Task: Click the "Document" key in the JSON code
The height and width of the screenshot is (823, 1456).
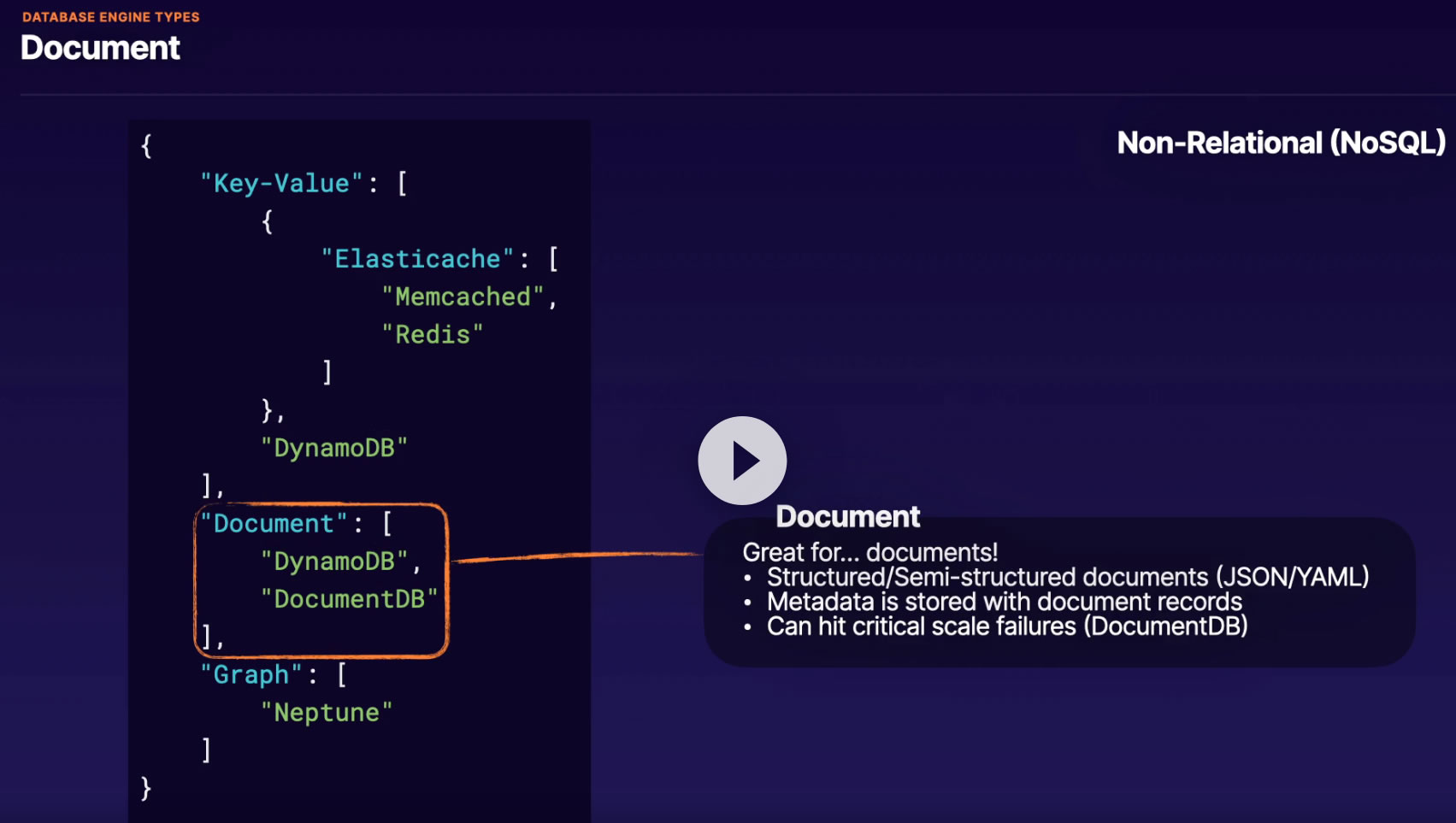Action: (274, 523)
